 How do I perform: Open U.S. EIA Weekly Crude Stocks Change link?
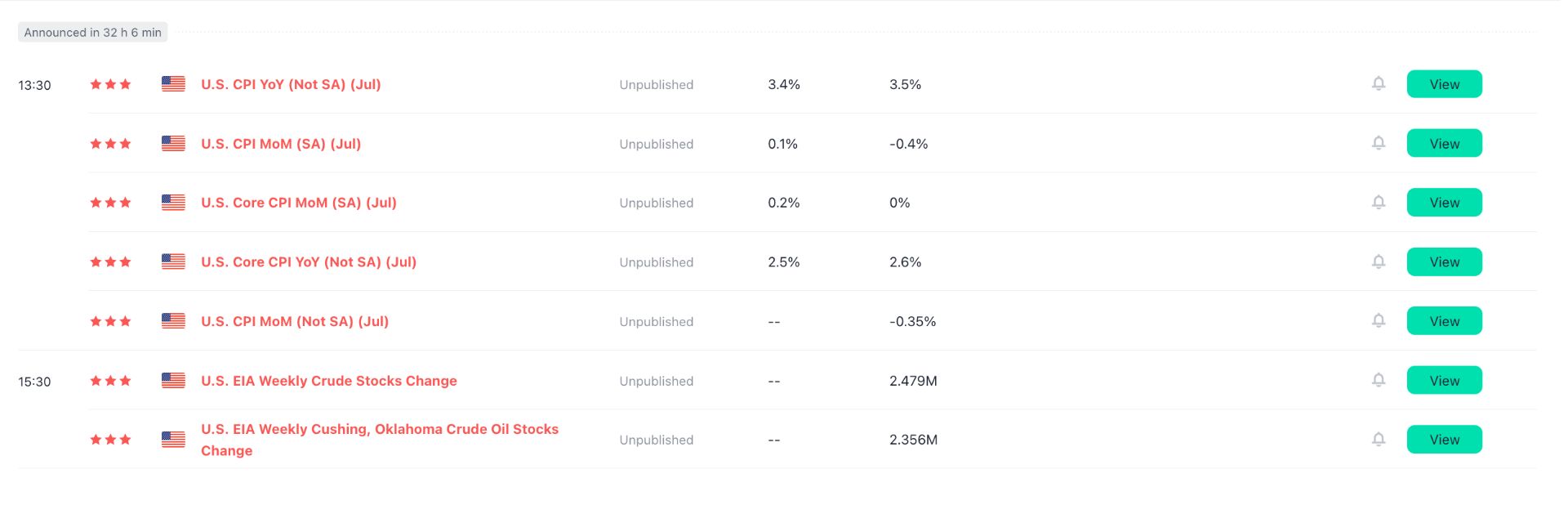(x=329, y=381)
